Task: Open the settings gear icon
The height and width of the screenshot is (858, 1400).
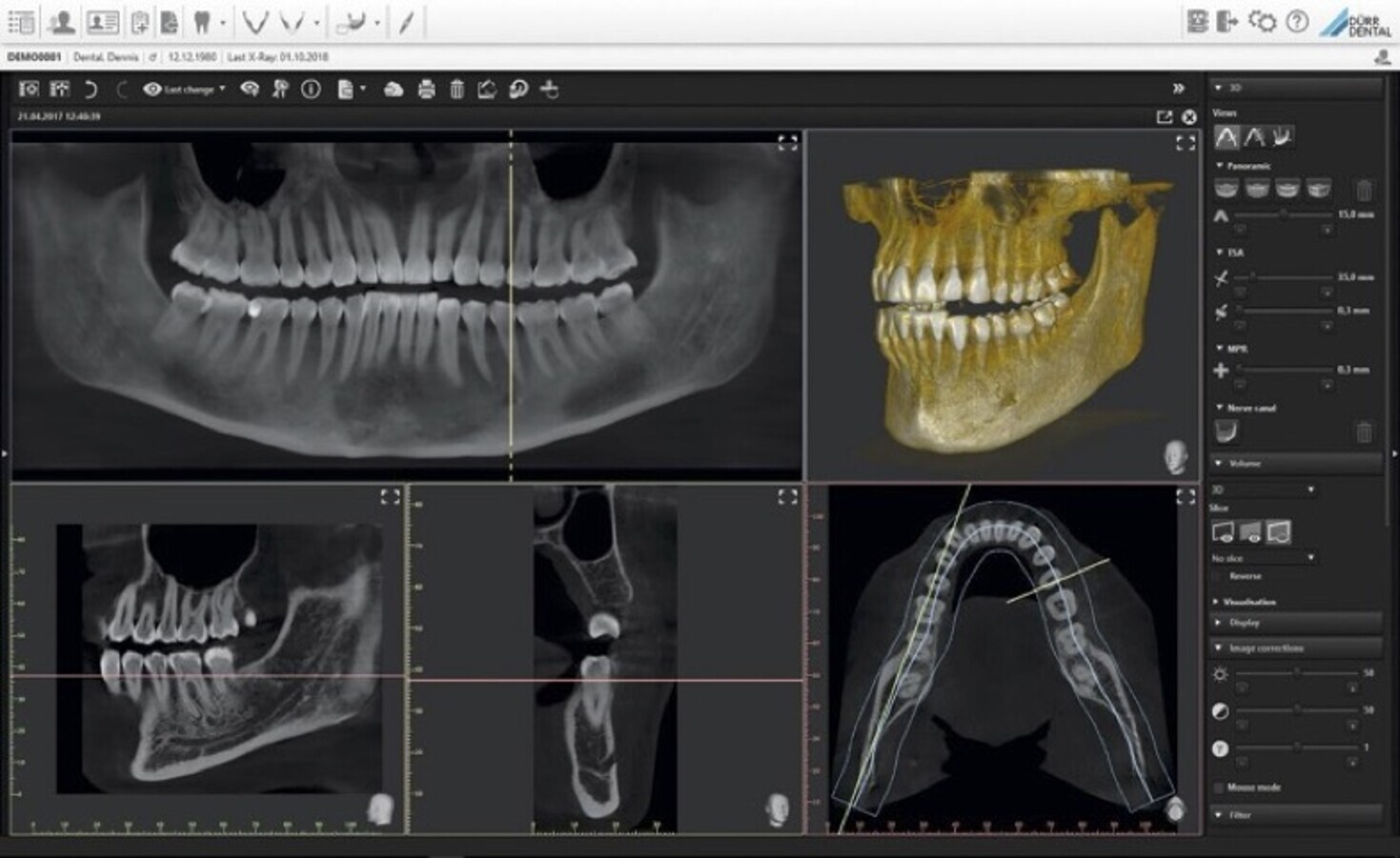Action: point(1262,21)
